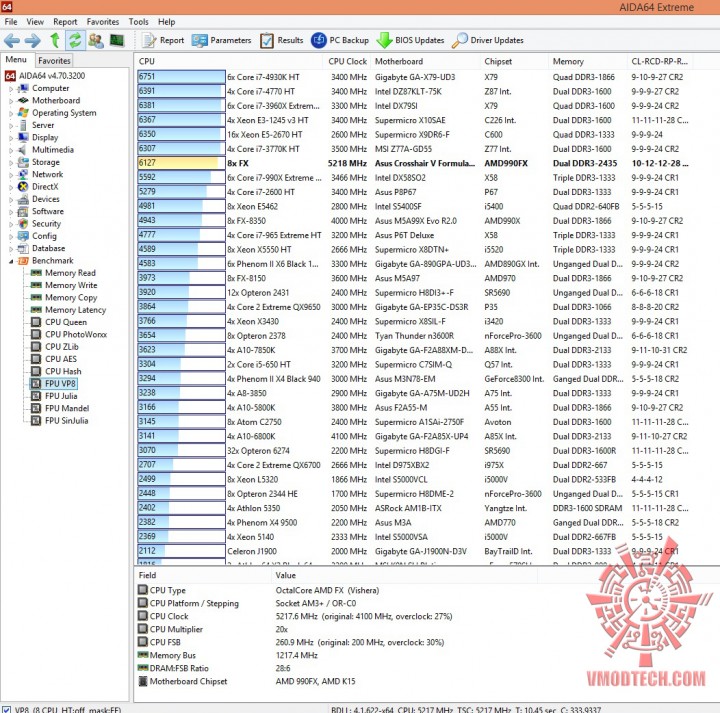The height and width of the screenshot is (713, 720).
Task: Sort by CL-RCD-RP-R column header
Action: pyautogui.click(x=660, y=62)
